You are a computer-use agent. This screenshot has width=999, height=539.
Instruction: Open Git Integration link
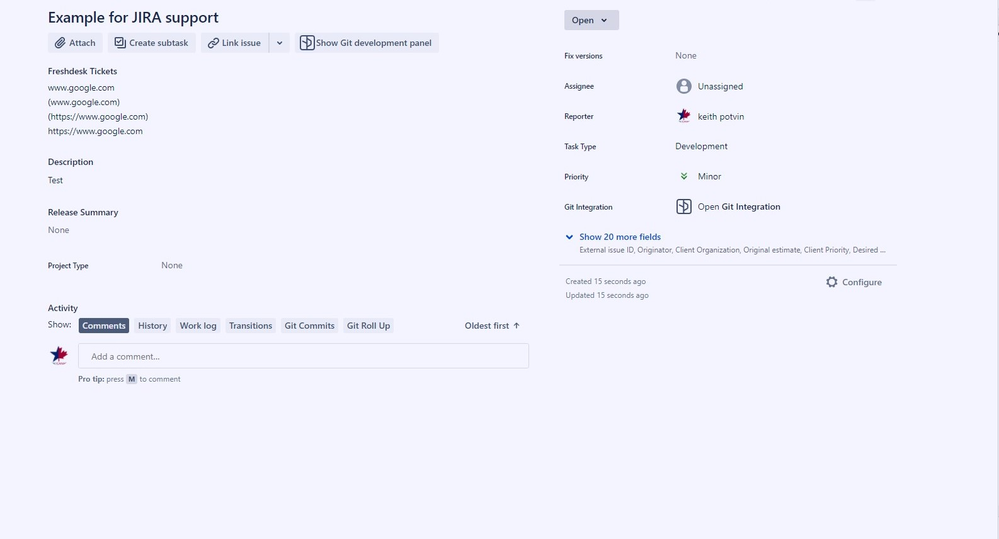pos(739,206)
